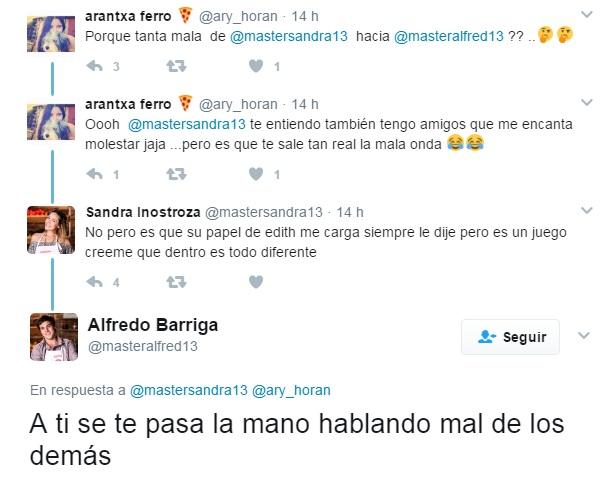The width and height of the screenshot is (616, 479).
Task: Open options chevron on first tweet
Action: 587,15
